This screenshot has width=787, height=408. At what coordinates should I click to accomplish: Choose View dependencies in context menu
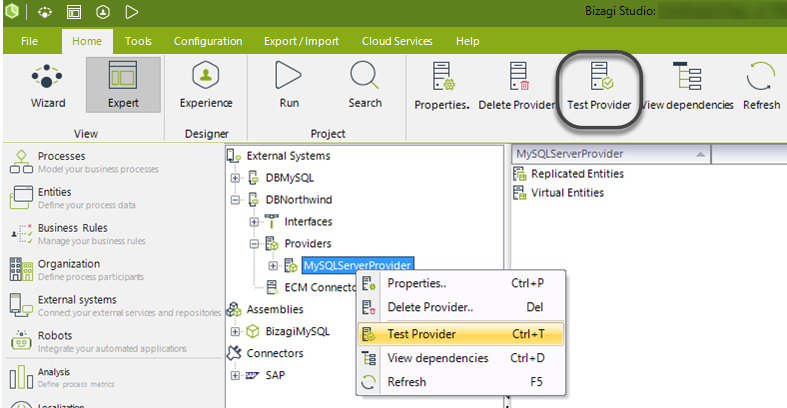tap(462, 358)
